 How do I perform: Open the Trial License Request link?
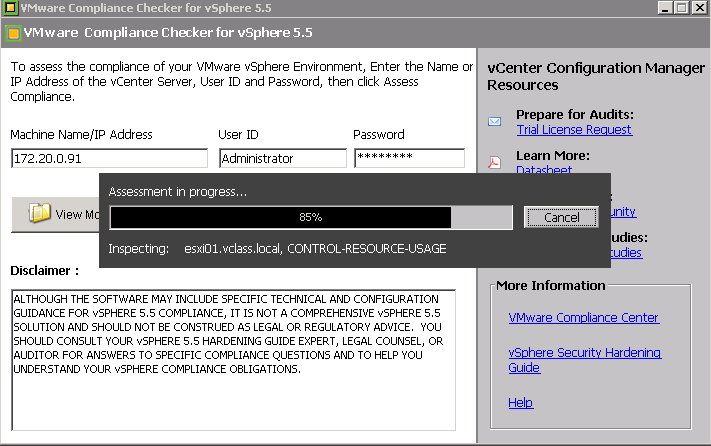click(x=574, y=130)
